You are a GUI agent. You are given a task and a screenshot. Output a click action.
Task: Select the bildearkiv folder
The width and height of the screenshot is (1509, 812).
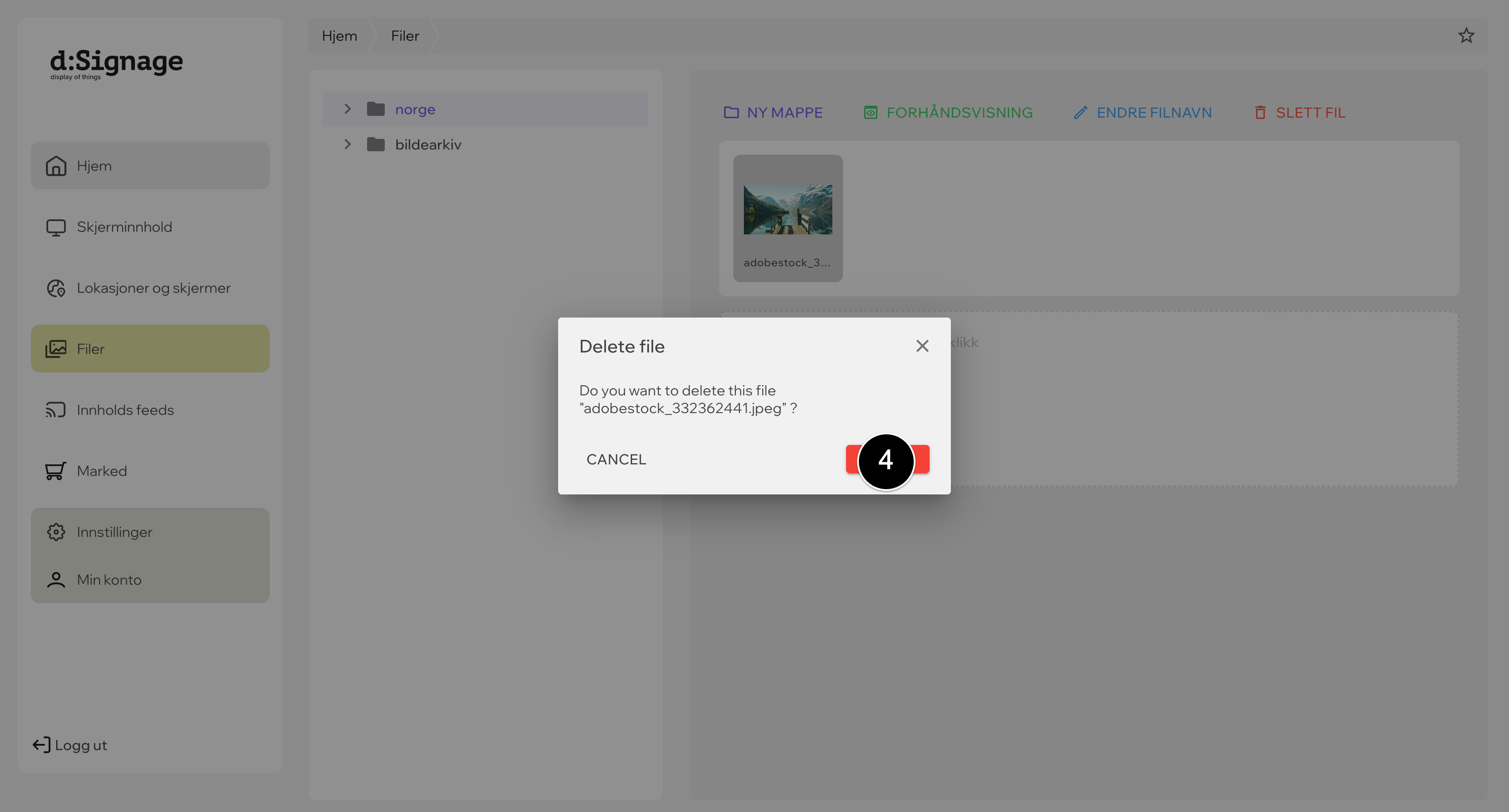(485, 144)
